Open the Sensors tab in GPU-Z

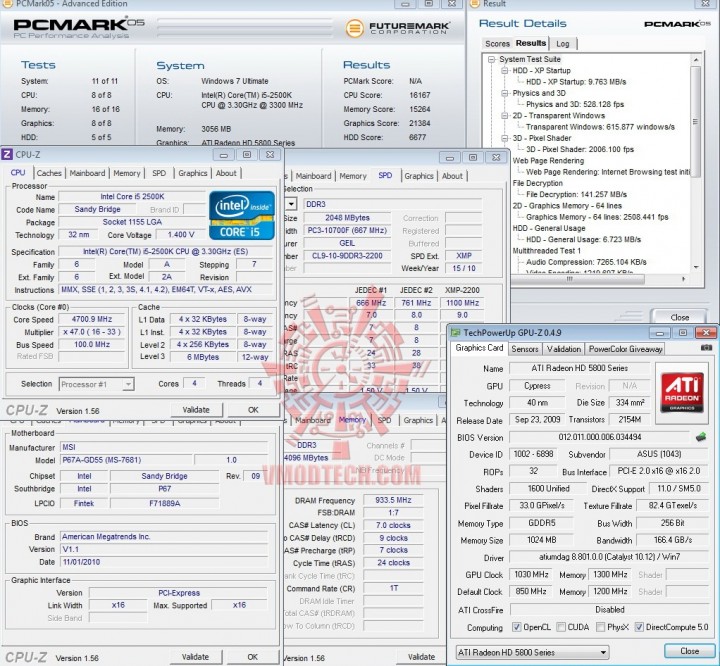tap(524, 349)
